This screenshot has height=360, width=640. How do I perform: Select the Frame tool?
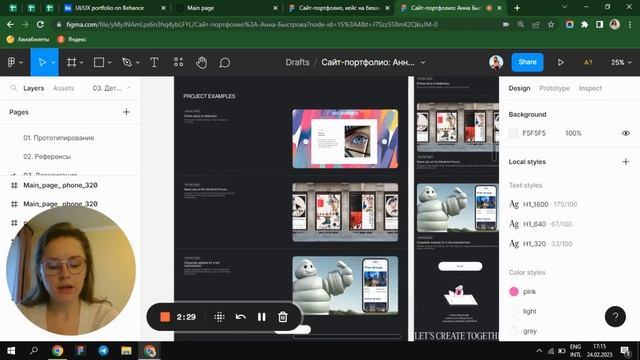(x=71, y=62)
